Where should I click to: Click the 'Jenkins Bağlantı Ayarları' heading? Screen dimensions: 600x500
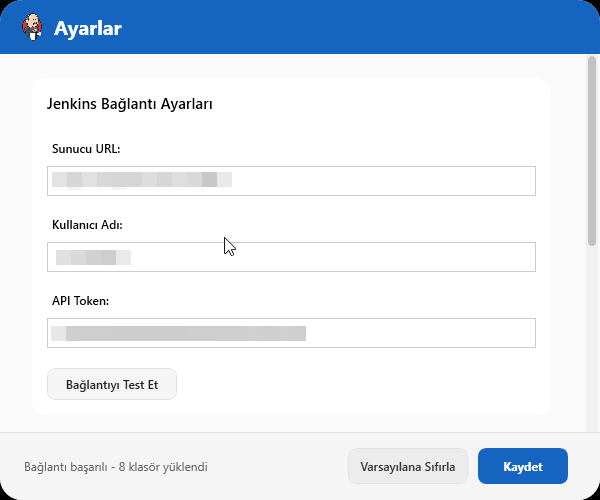129,104
